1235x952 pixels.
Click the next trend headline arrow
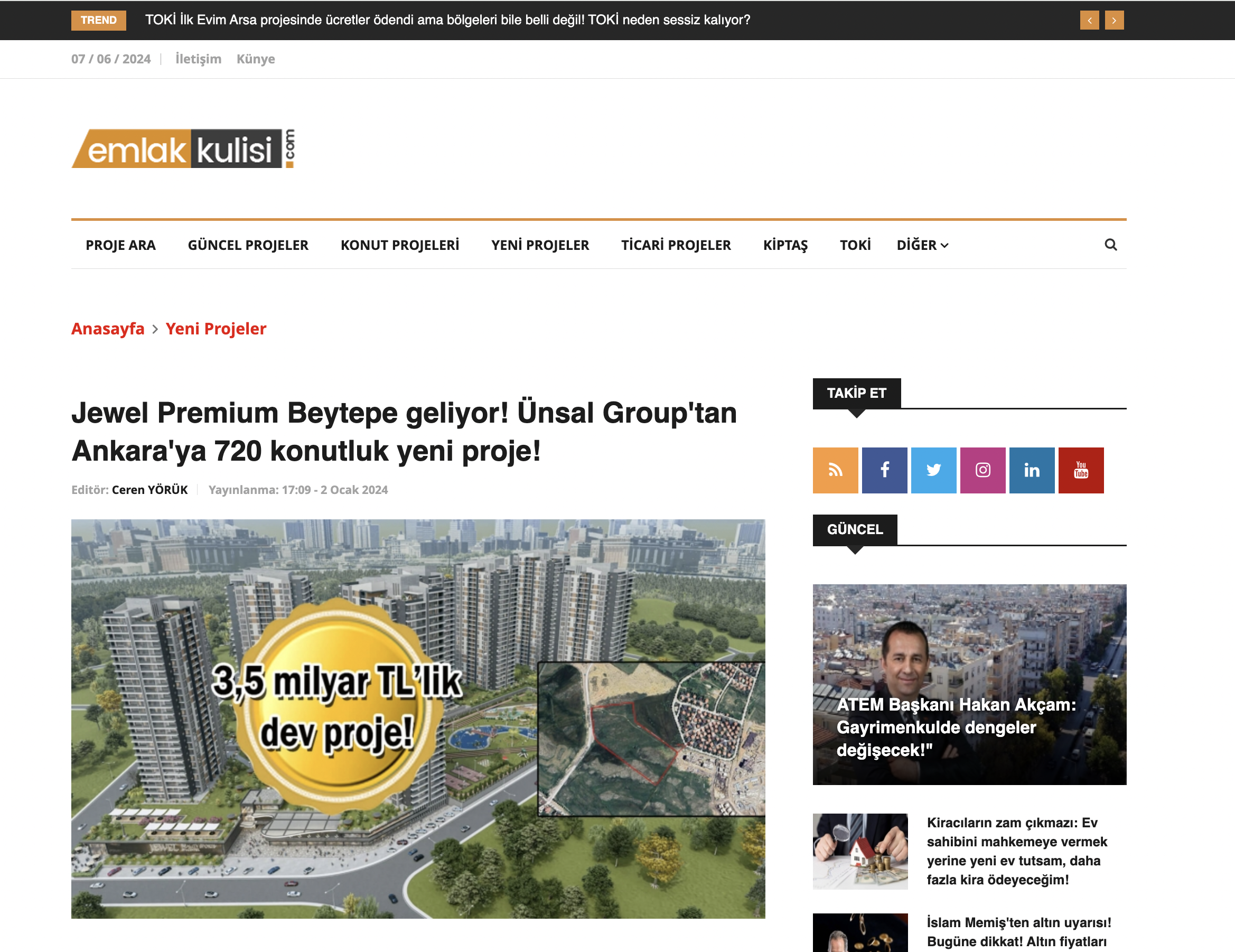(1114, 21)
